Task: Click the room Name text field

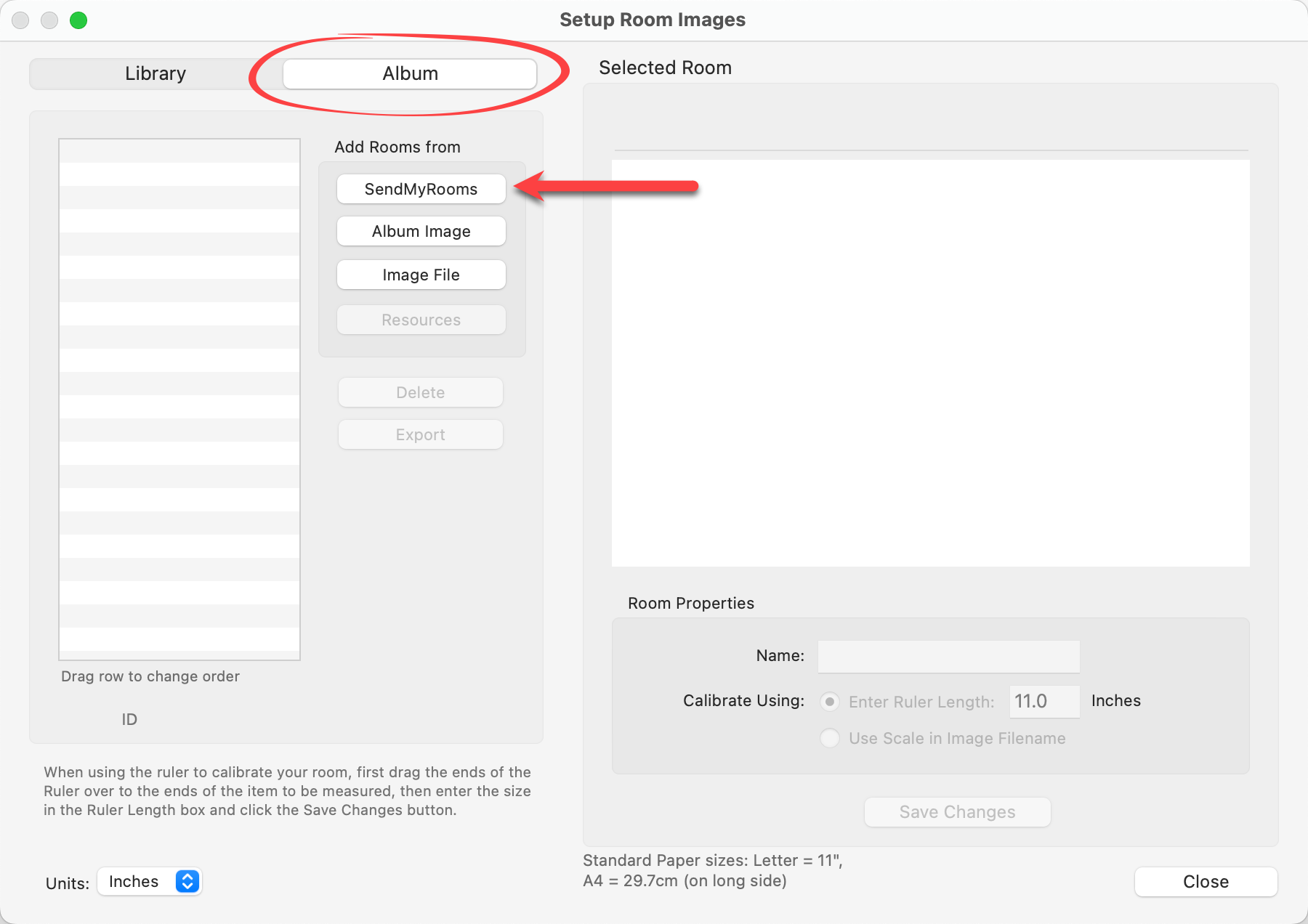Action: tap(948, 657)
